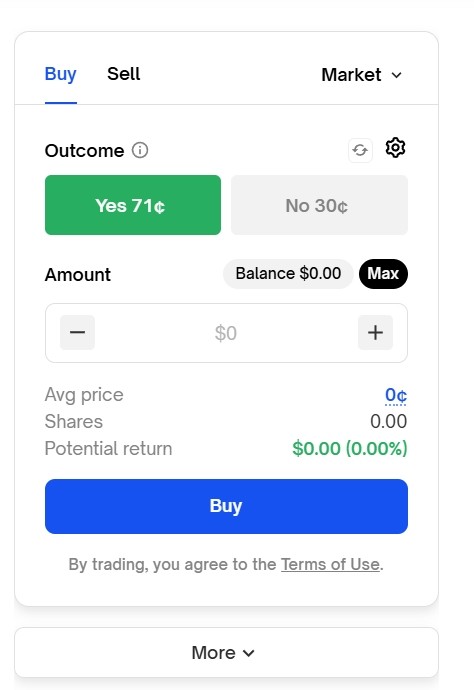Viewport: 474px width, 690px height.
Task: Expand the More section
Action: pyautogui.click(x=227, y=653)
